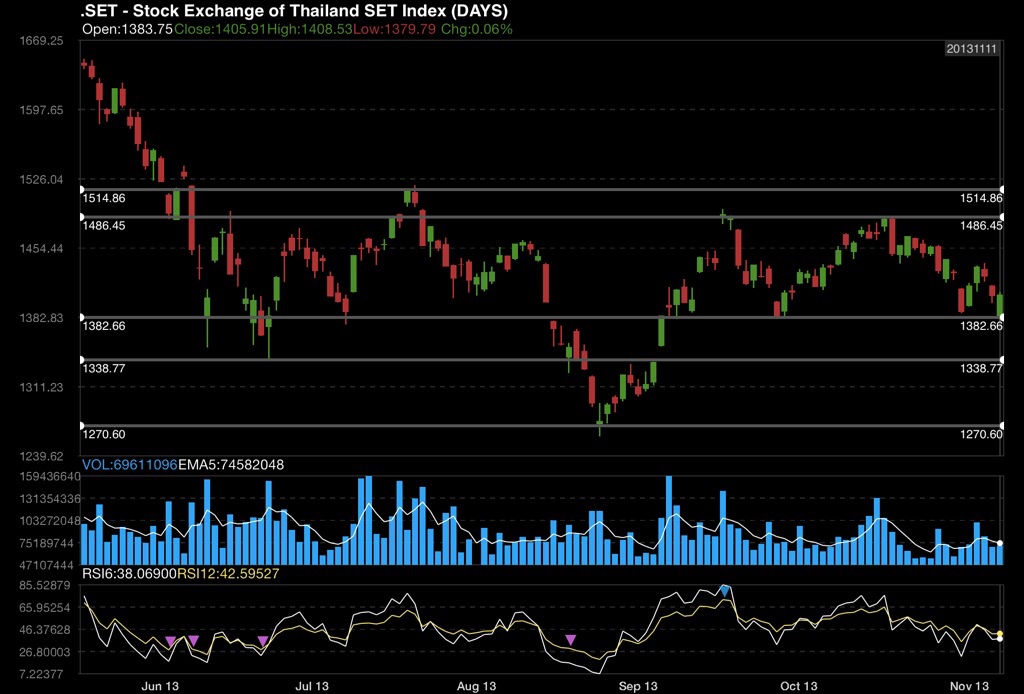Click the 47107444 volume axis label

coord(46,565)
